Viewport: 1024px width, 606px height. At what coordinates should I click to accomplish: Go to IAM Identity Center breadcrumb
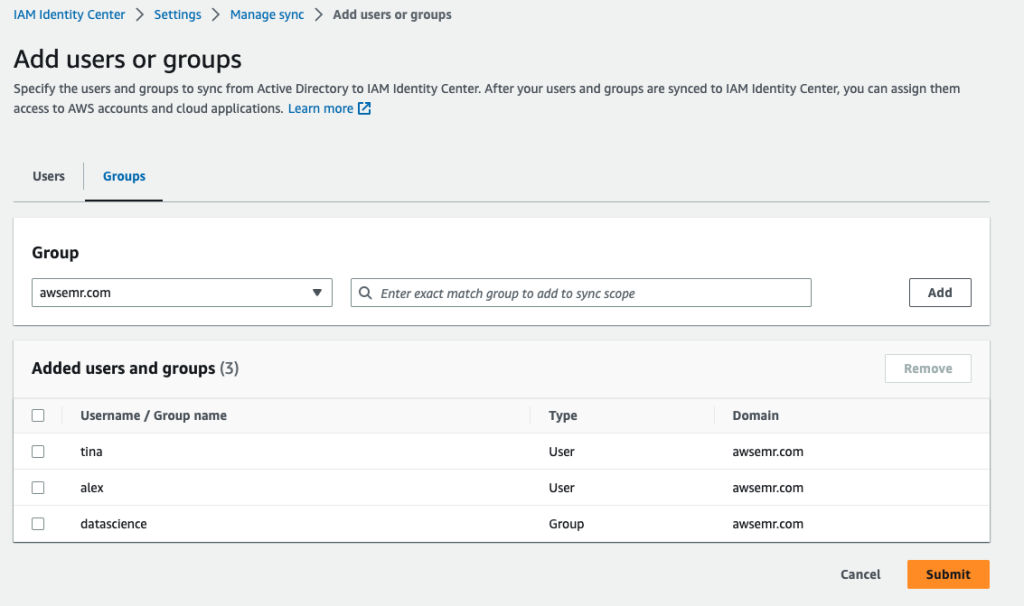pos(70,15)
